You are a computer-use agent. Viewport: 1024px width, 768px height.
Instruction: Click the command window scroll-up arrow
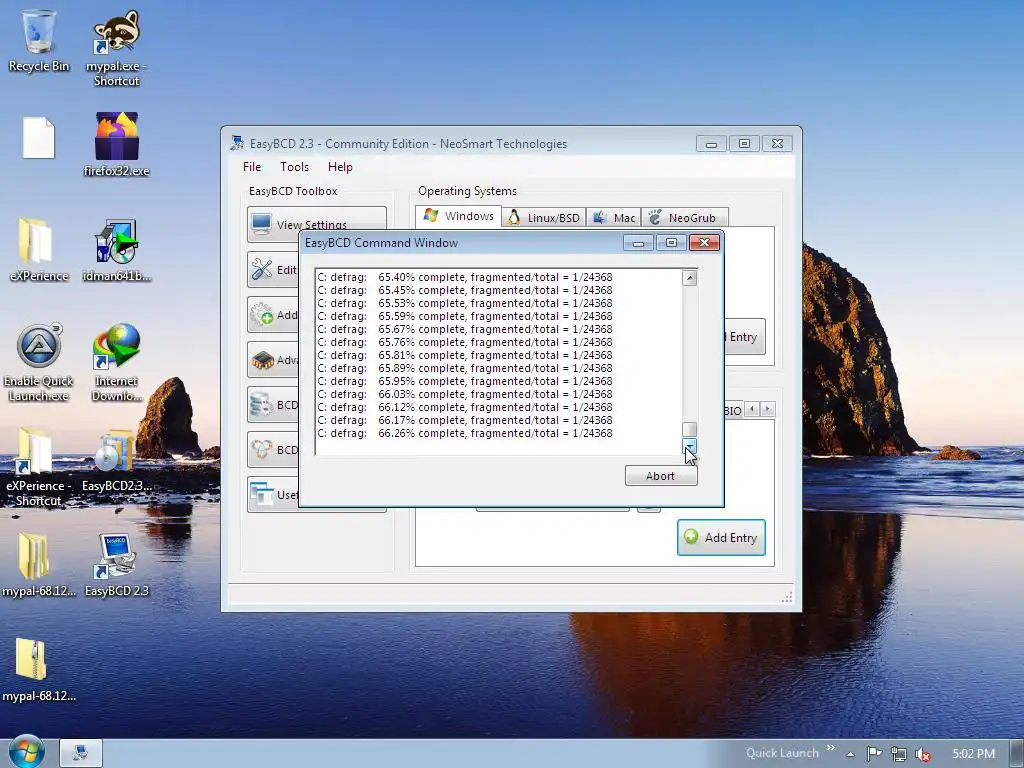coord(689,278)
